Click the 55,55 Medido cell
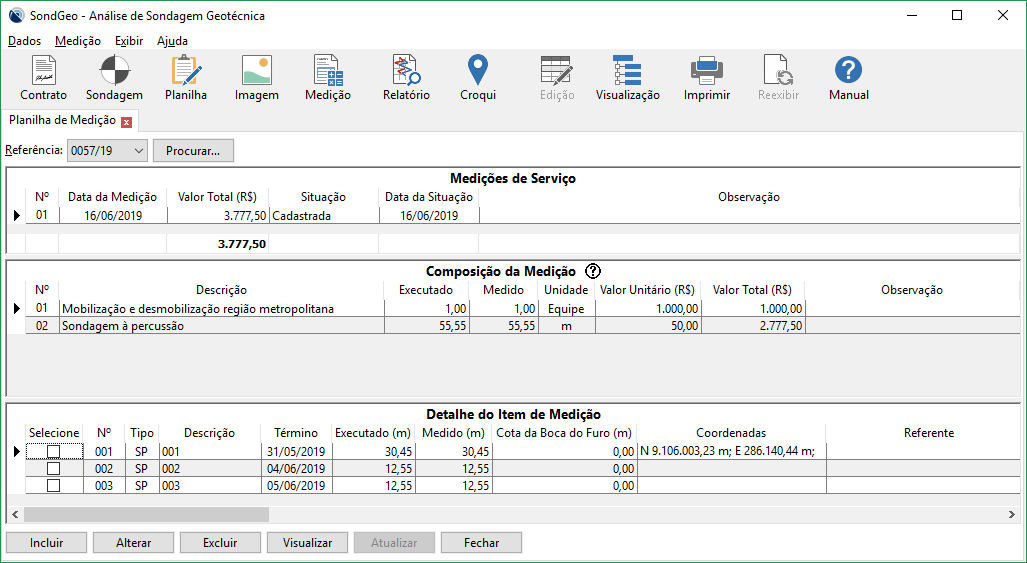The height and width of the screenshot is (563, 1027). 503,325
